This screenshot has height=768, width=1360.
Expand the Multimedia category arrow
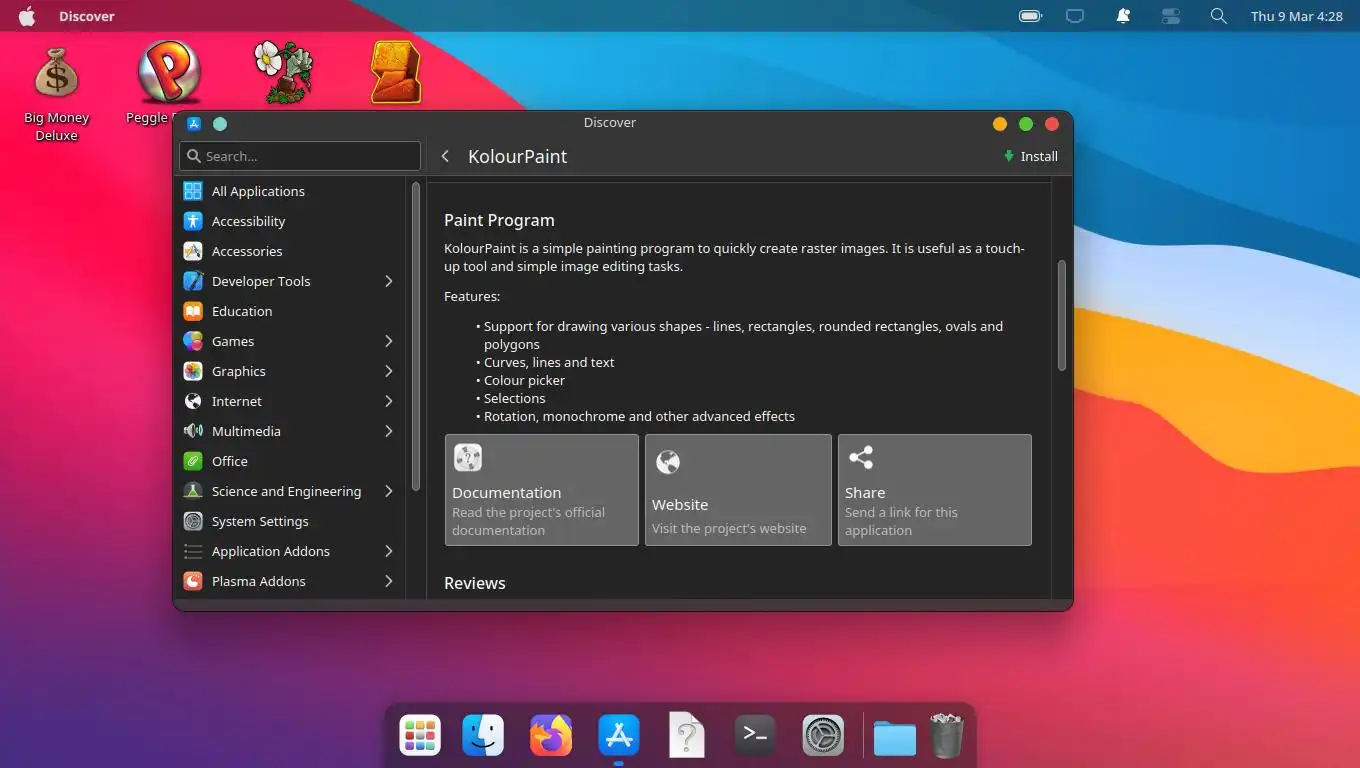pyautogui.click(x=389, y=431)
